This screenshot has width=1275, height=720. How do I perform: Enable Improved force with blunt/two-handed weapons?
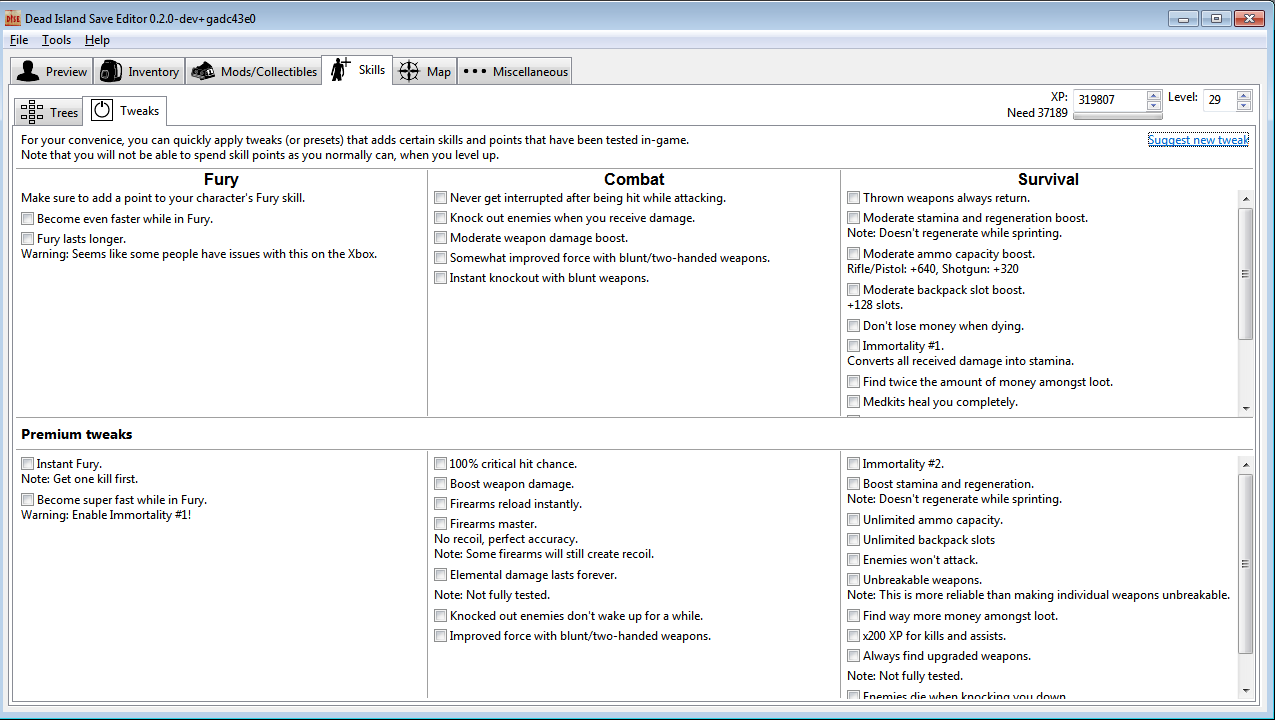pos(441,636)
